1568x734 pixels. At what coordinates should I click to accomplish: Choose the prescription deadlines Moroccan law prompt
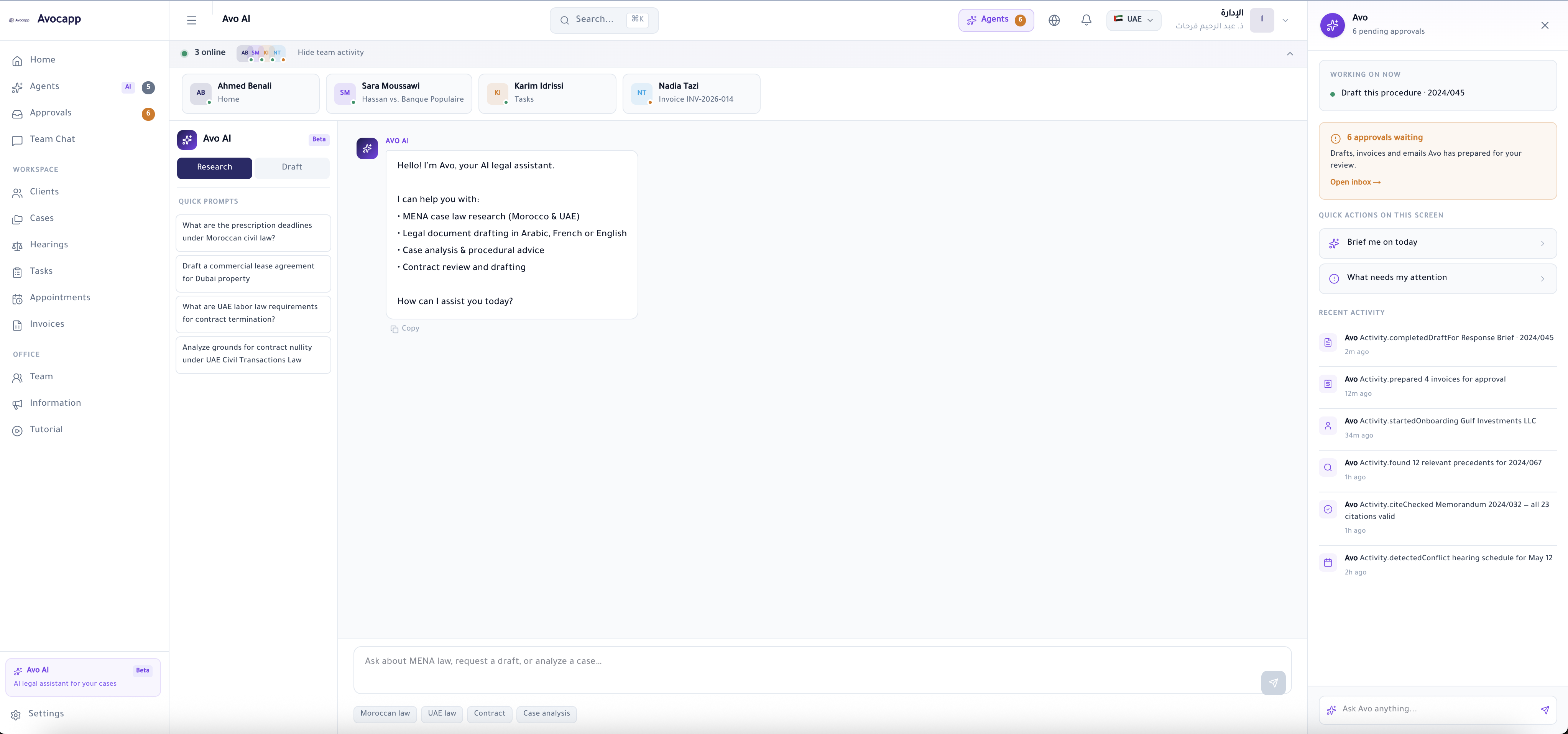[253, 233]
